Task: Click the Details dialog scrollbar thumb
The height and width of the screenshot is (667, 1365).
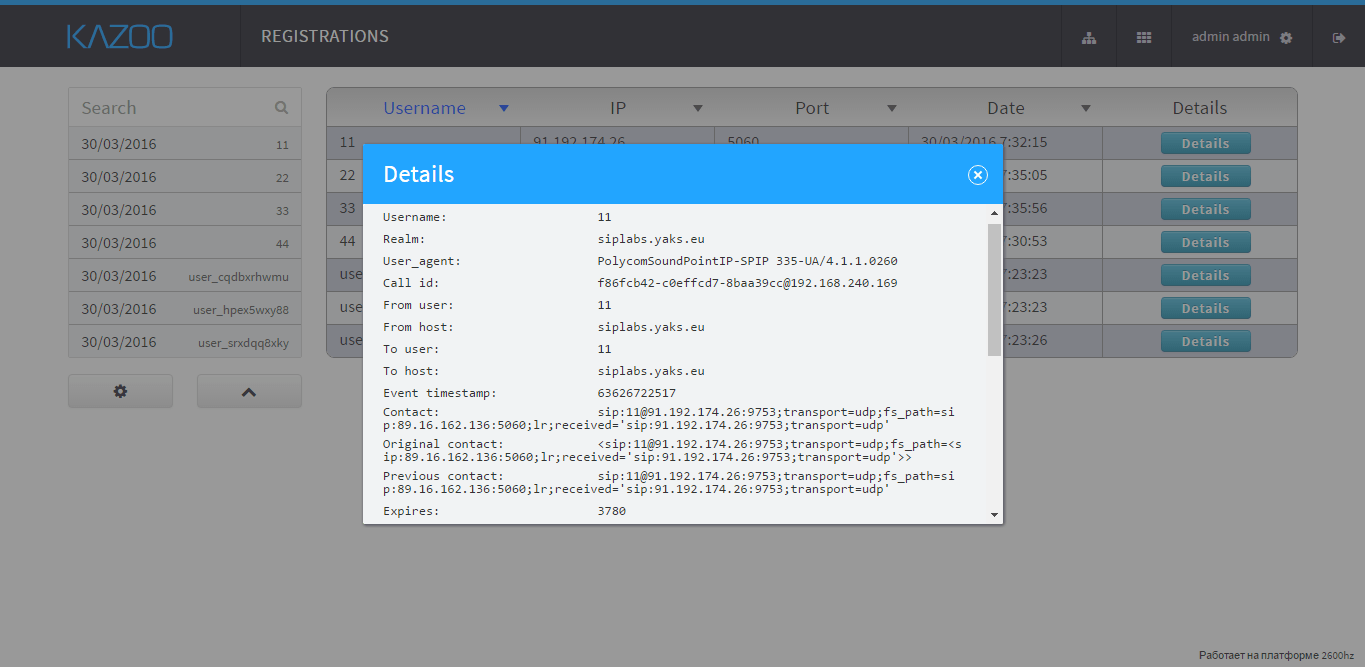Action: (994, 290)
